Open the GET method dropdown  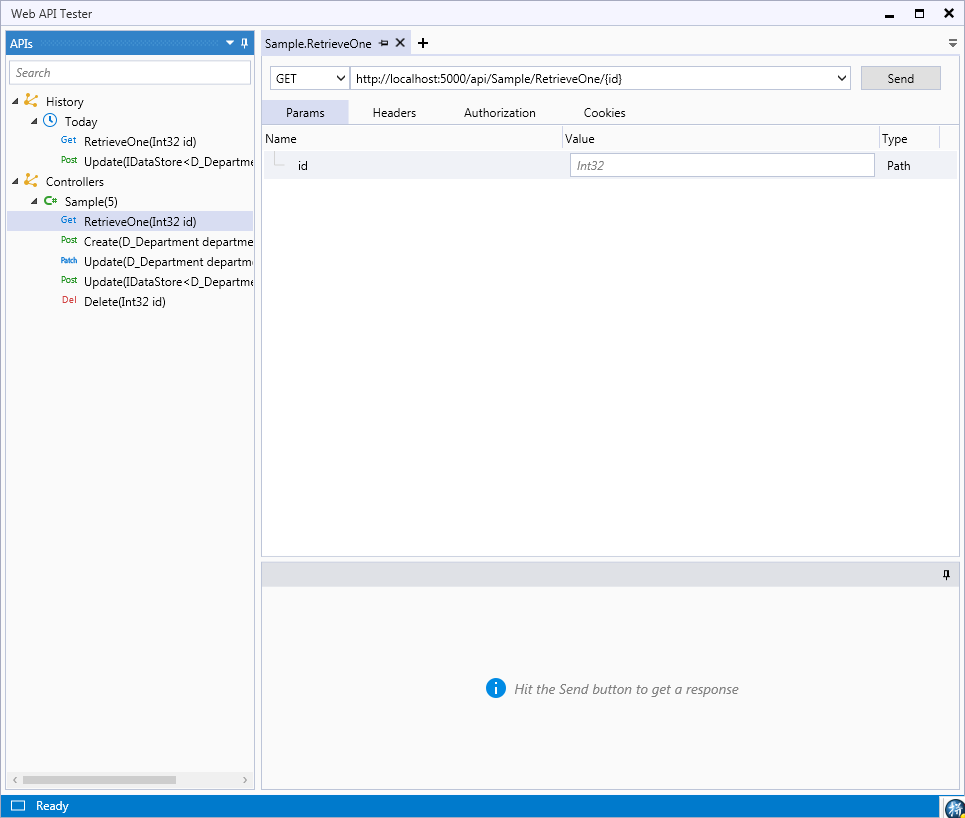(x=309, y=78)
